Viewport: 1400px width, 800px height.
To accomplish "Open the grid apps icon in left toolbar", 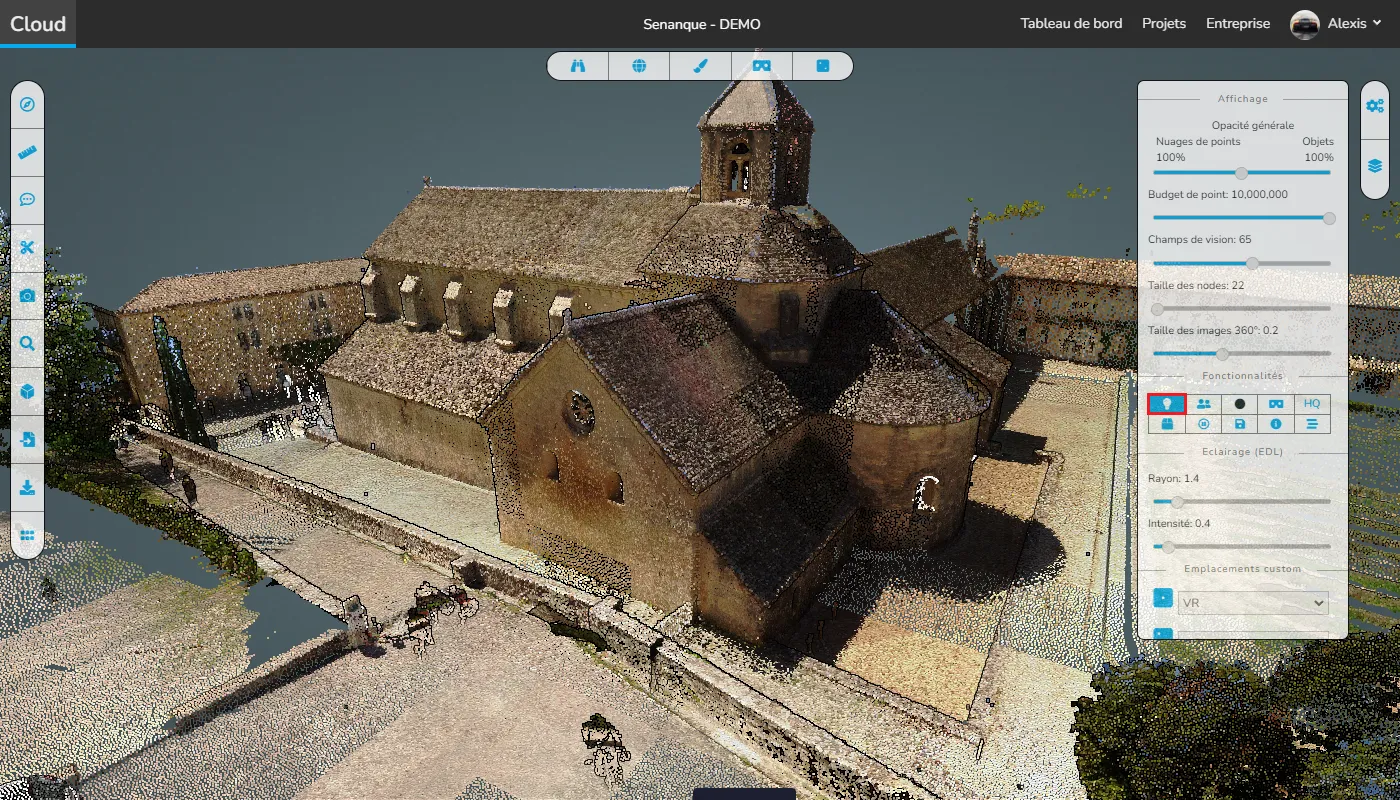I will [x=27, y=536].
